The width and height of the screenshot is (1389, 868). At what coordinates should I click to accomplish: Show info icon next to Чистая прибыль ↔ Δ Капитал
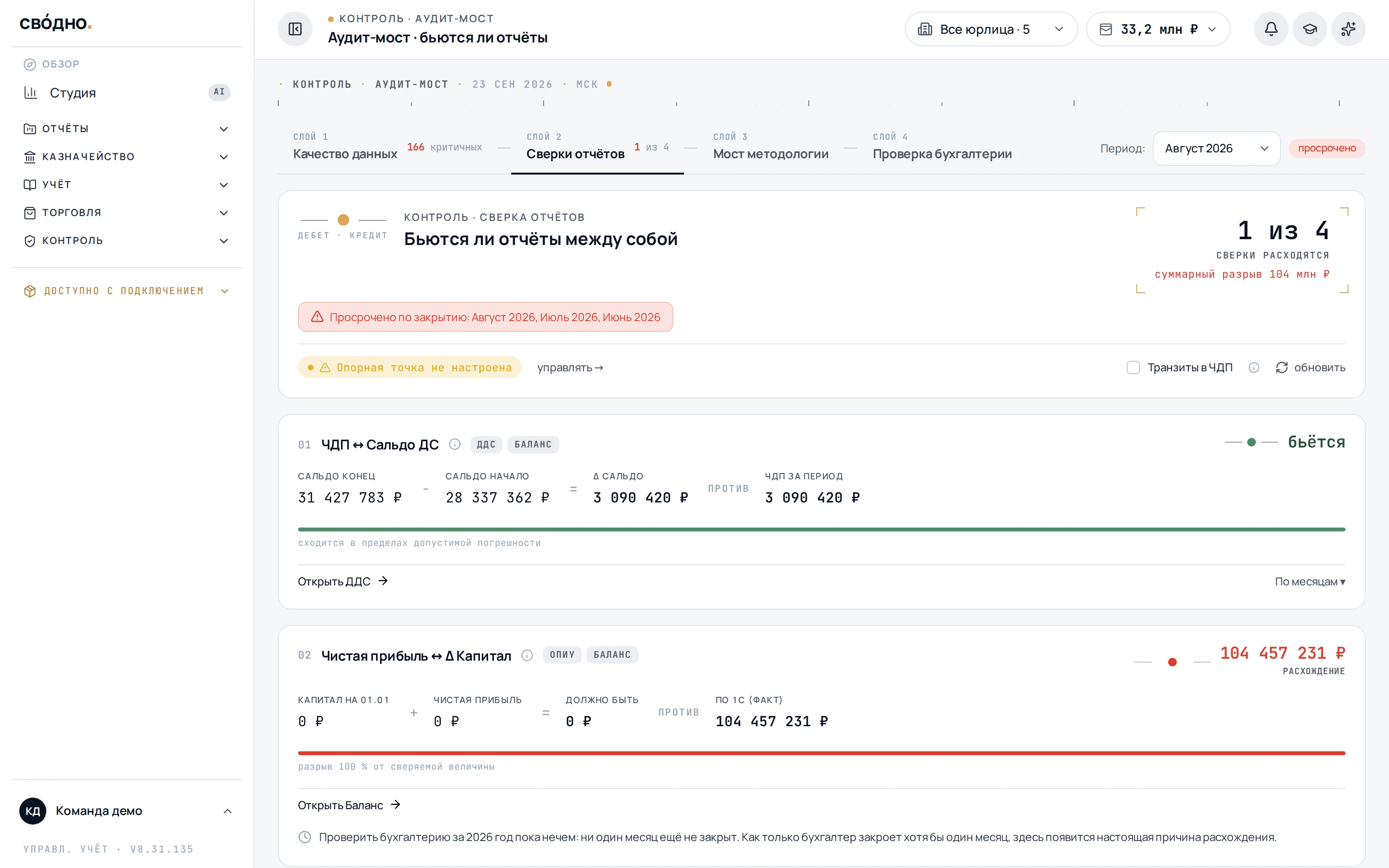[x=527, y=655]
